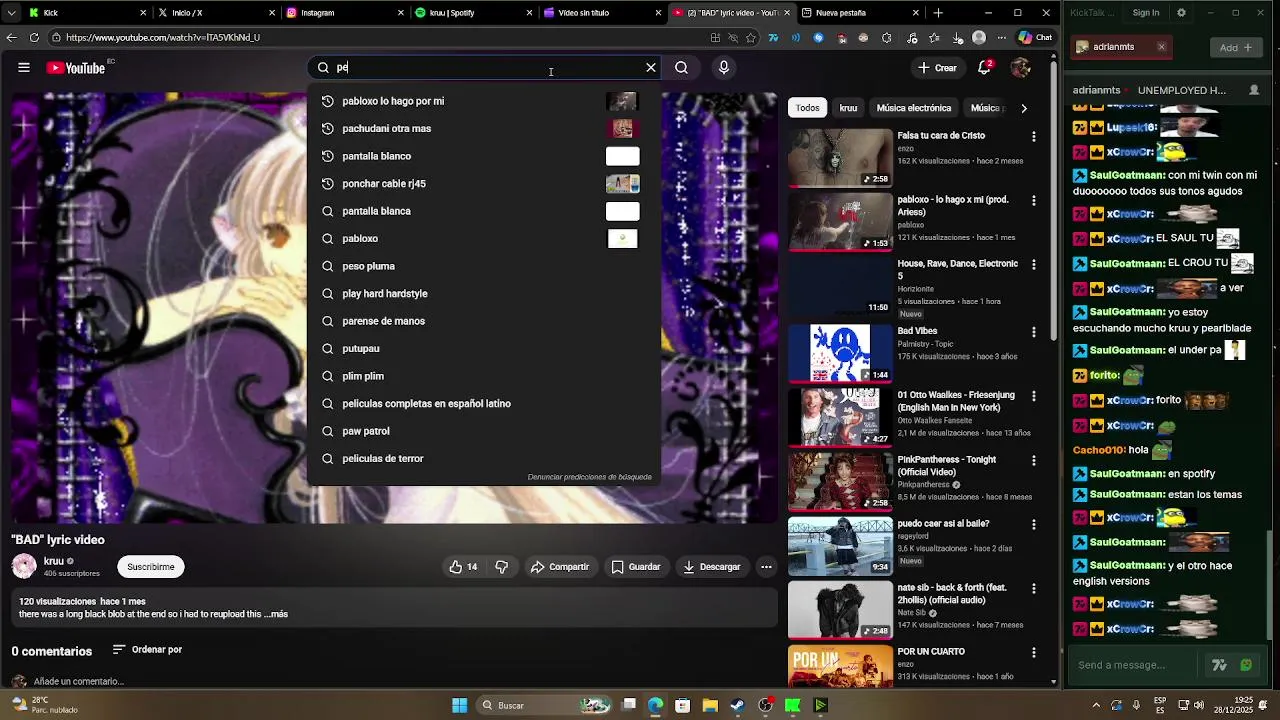Viewport: 1280px width, 720px height.
Task: Start voice search with microphone icon
Action: 724,68
